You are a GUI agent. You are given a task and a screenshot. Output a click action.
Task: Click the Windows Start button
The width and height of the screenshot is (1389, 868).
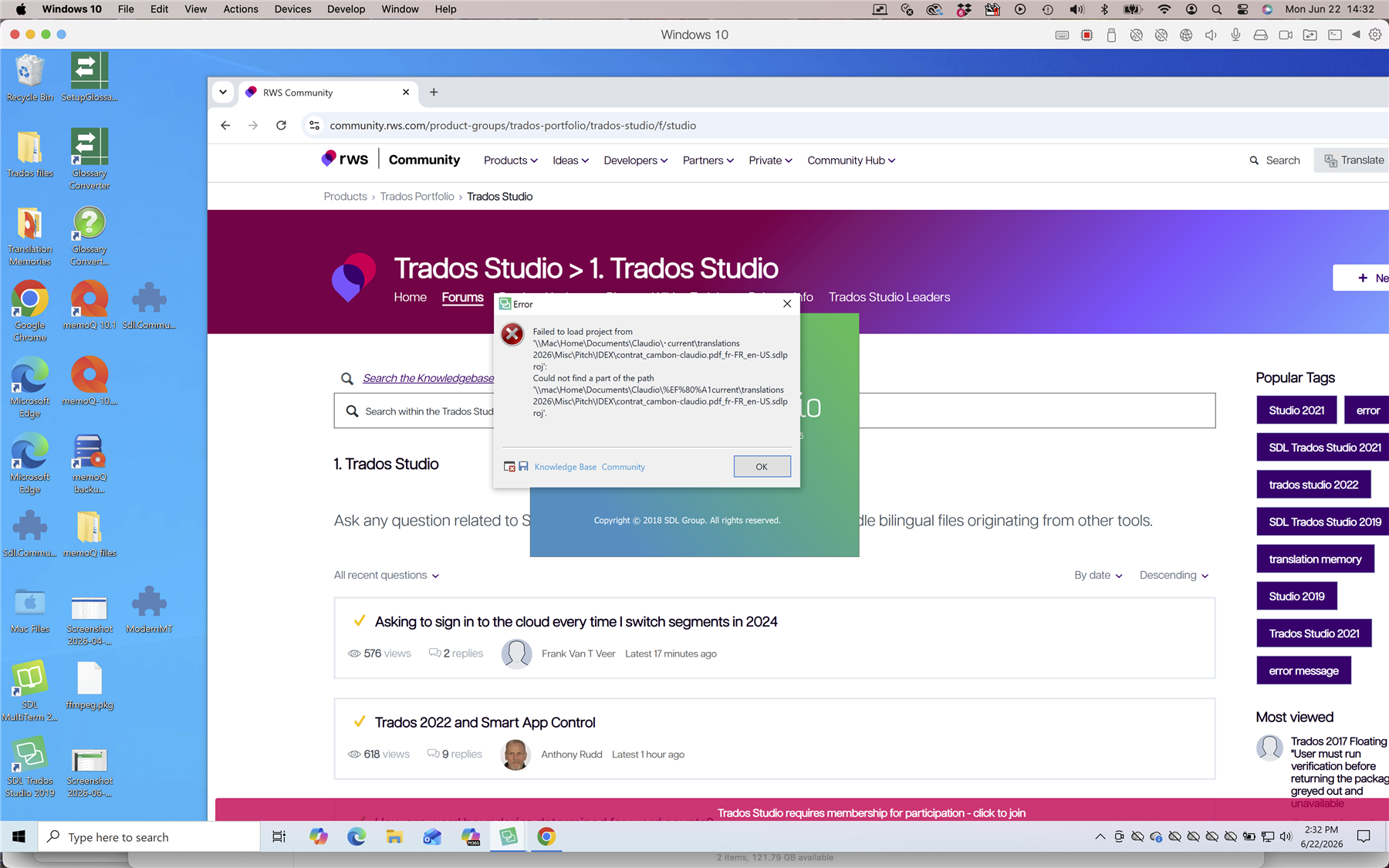[x=19, y=836]
